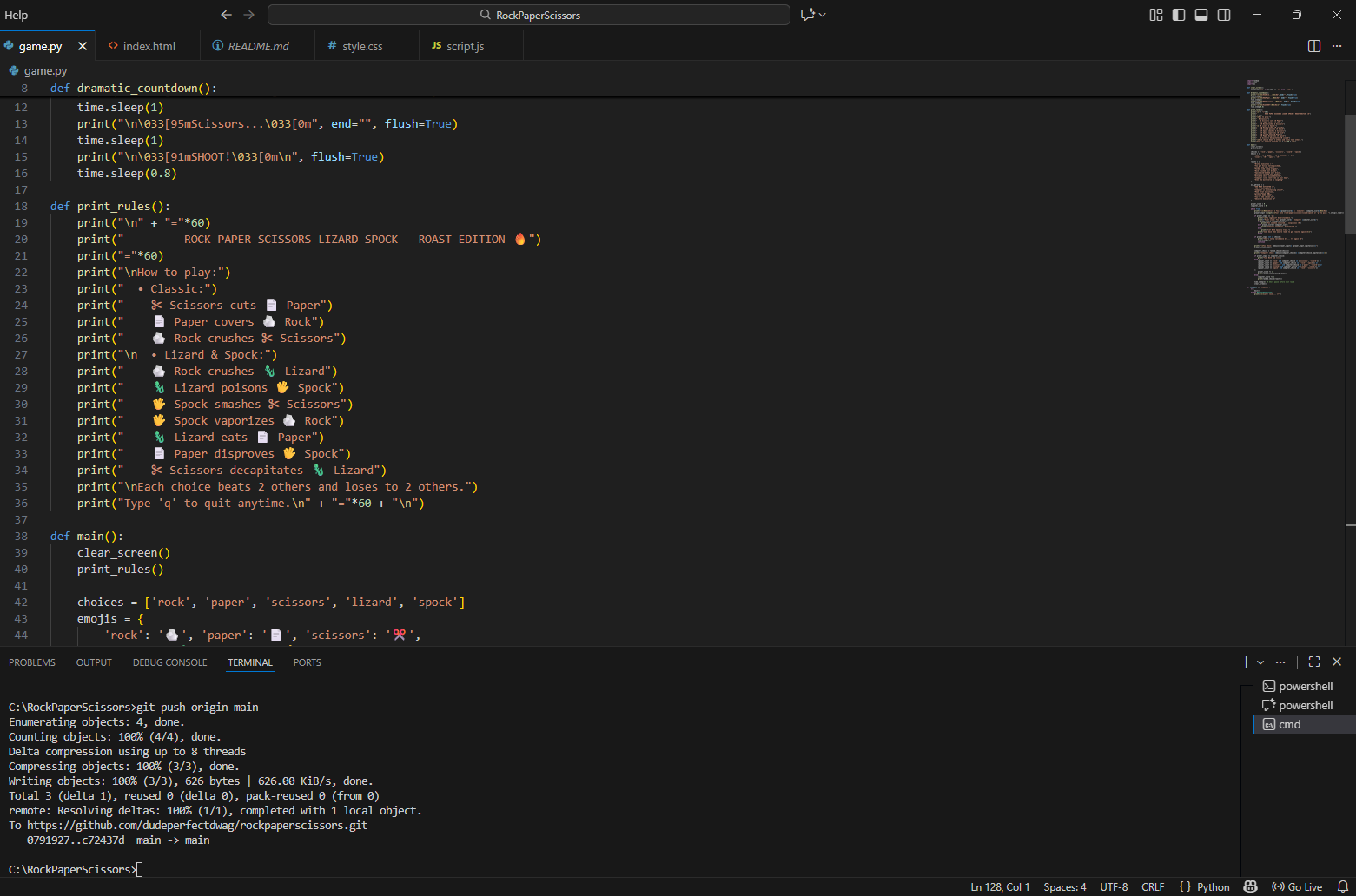Open the notifications bell in status bar
This screenshot has height=896, width=1356.
coord(1343,886)
